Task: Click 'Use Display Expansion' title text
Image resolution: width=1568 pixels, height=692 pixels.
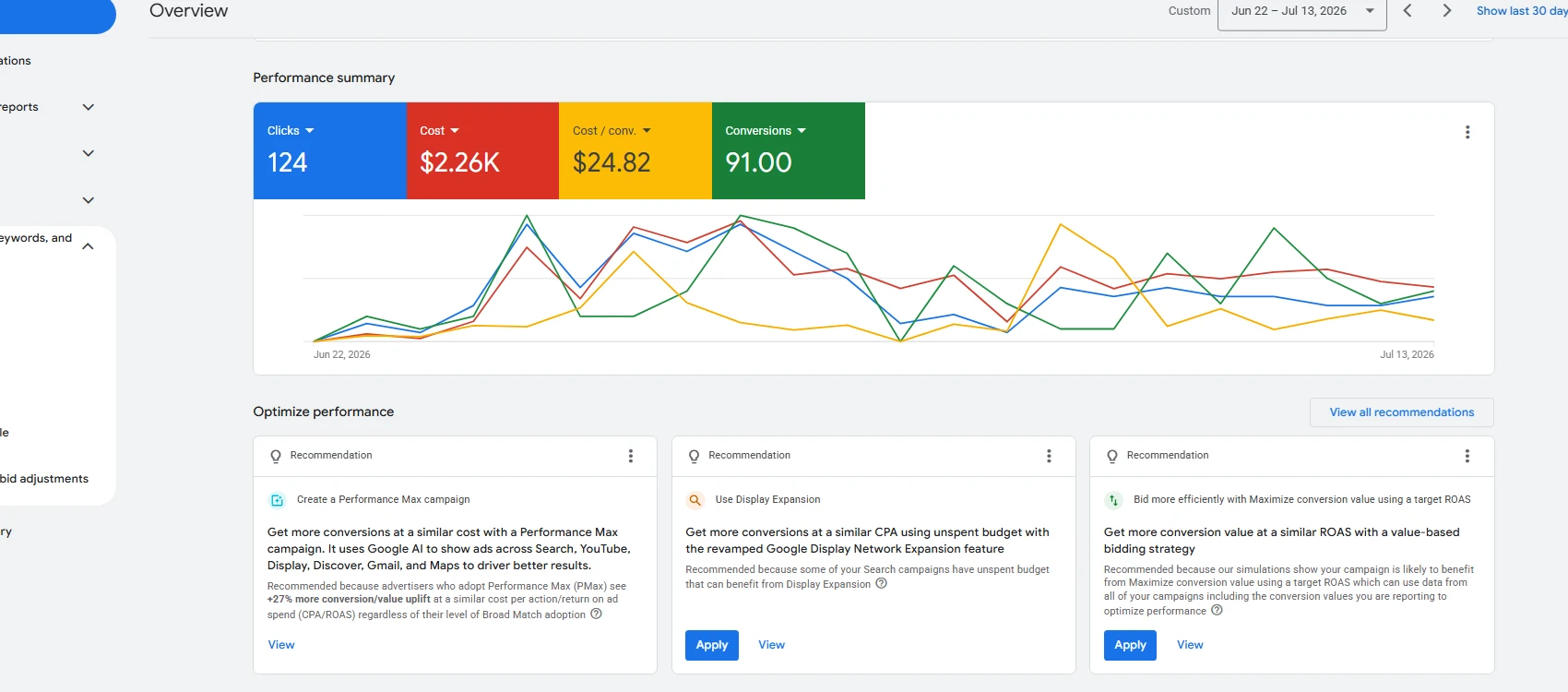Action: click(767, 499)
